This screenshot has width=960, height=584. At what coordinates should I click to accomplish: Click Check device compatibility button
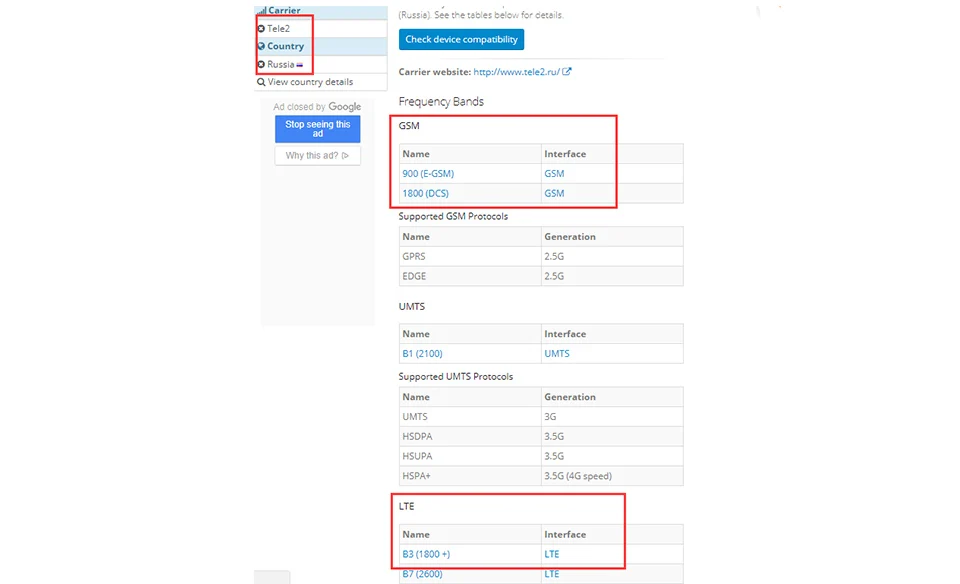(x=462, y=39)
